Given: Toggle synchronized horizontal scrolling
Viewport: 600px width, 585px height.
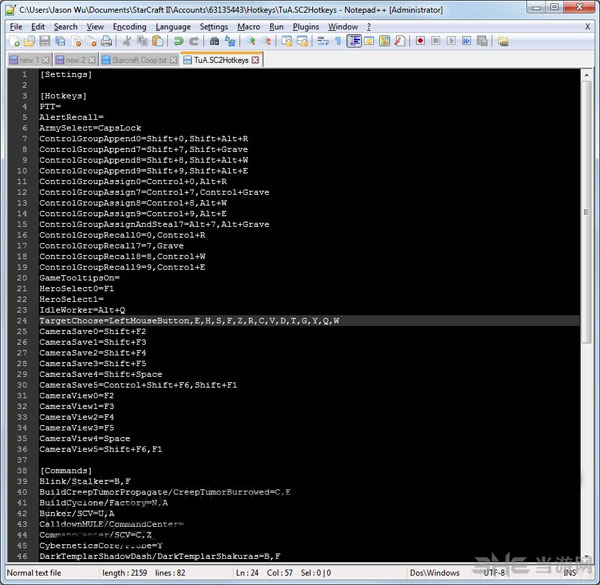Looking at the screenshot, I should tap(302, 41).
